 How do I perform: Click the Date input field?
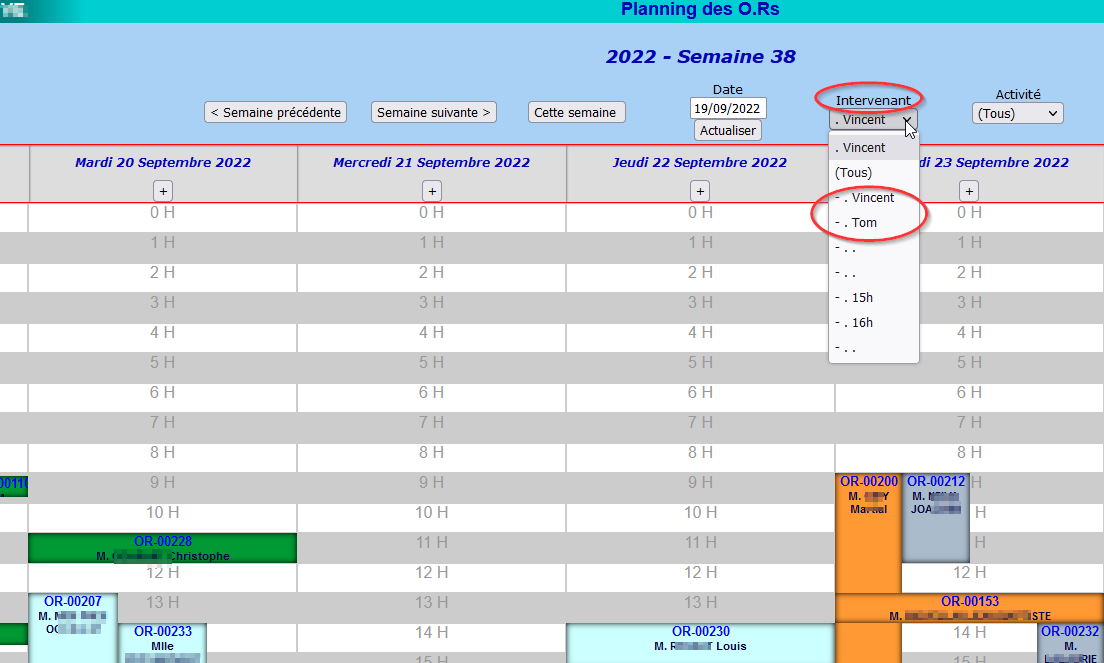tap(728, 108)
